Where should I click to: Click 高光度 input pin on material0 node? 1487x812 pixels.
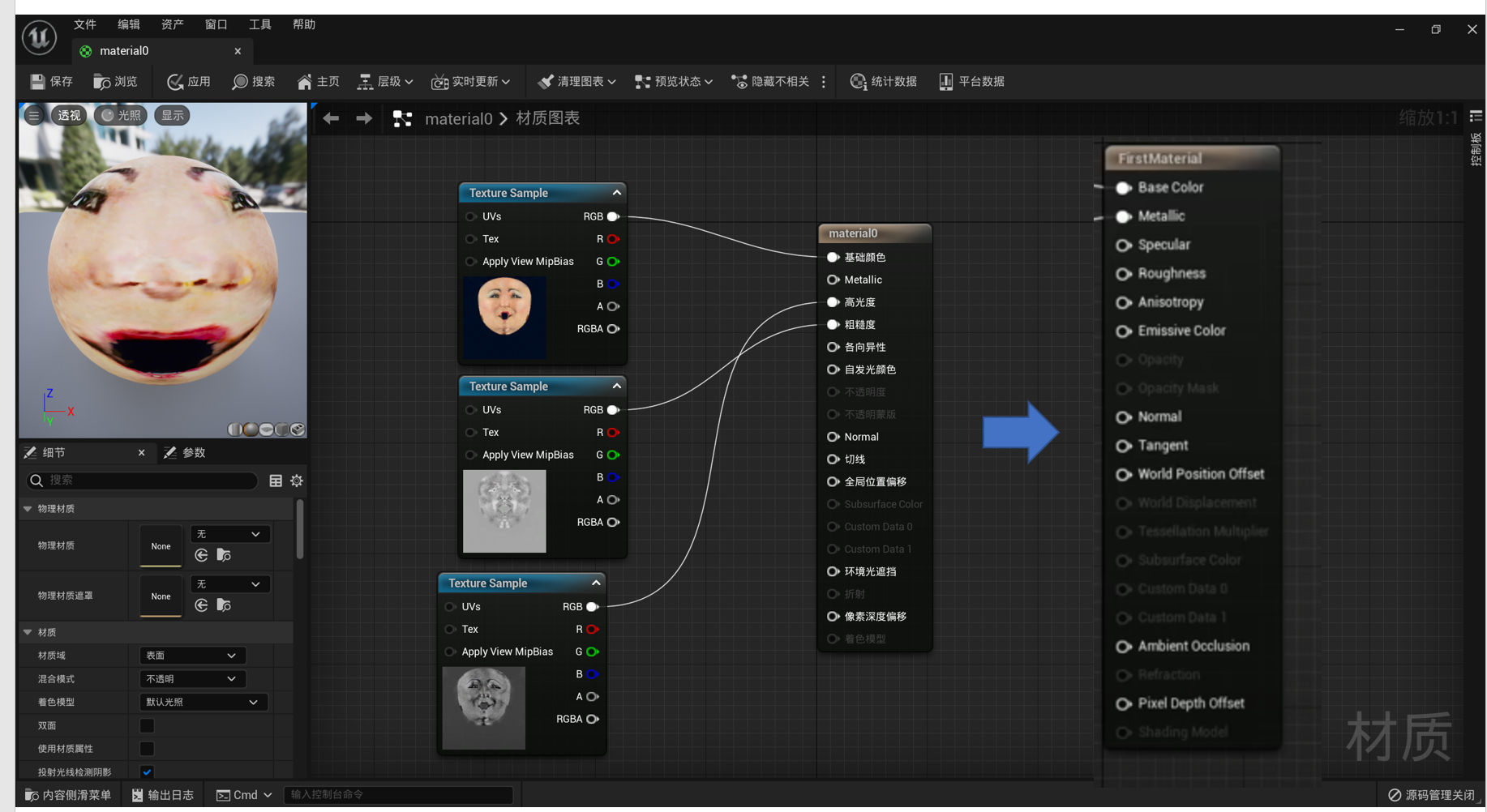tap(833, 302)
